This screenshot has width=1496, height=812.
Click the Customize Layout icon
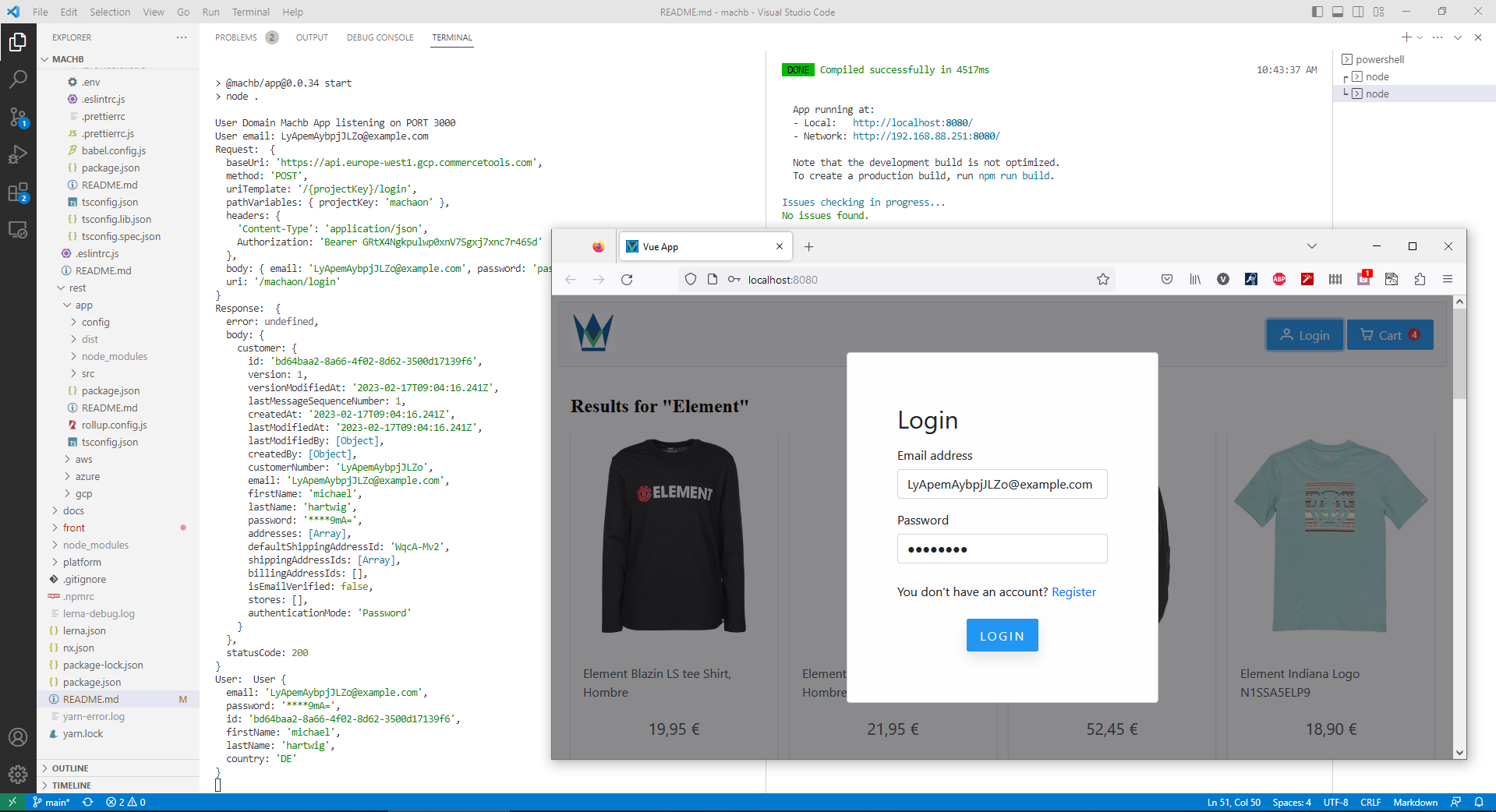click(x=1379, y=12)
